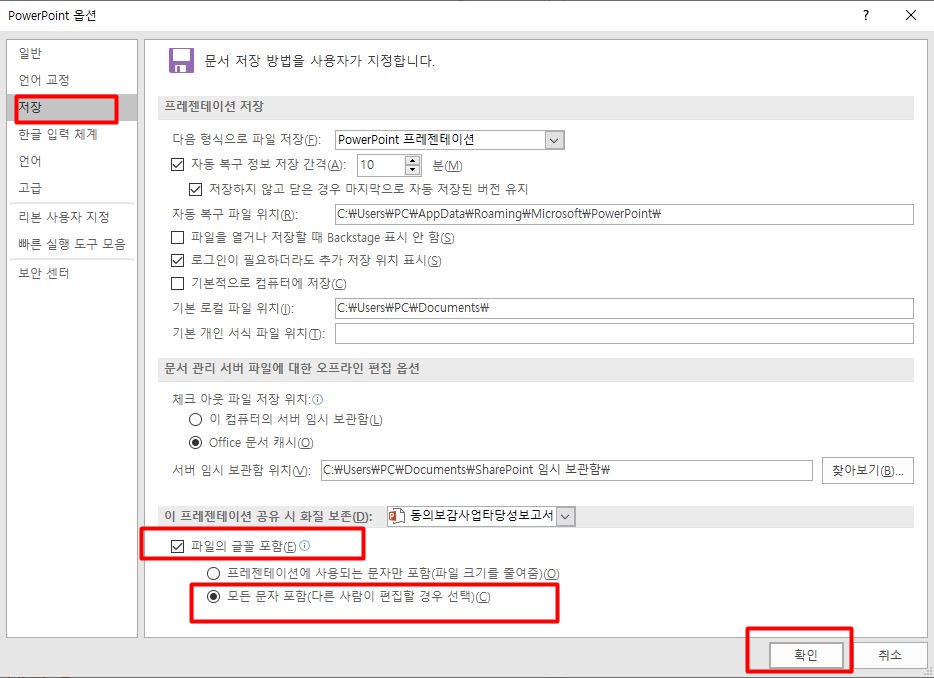Click the PowerPoint file icon in presentation dropdown
Image resolution: width=934 pixels, height=678 pixels.
click(397, 515)
